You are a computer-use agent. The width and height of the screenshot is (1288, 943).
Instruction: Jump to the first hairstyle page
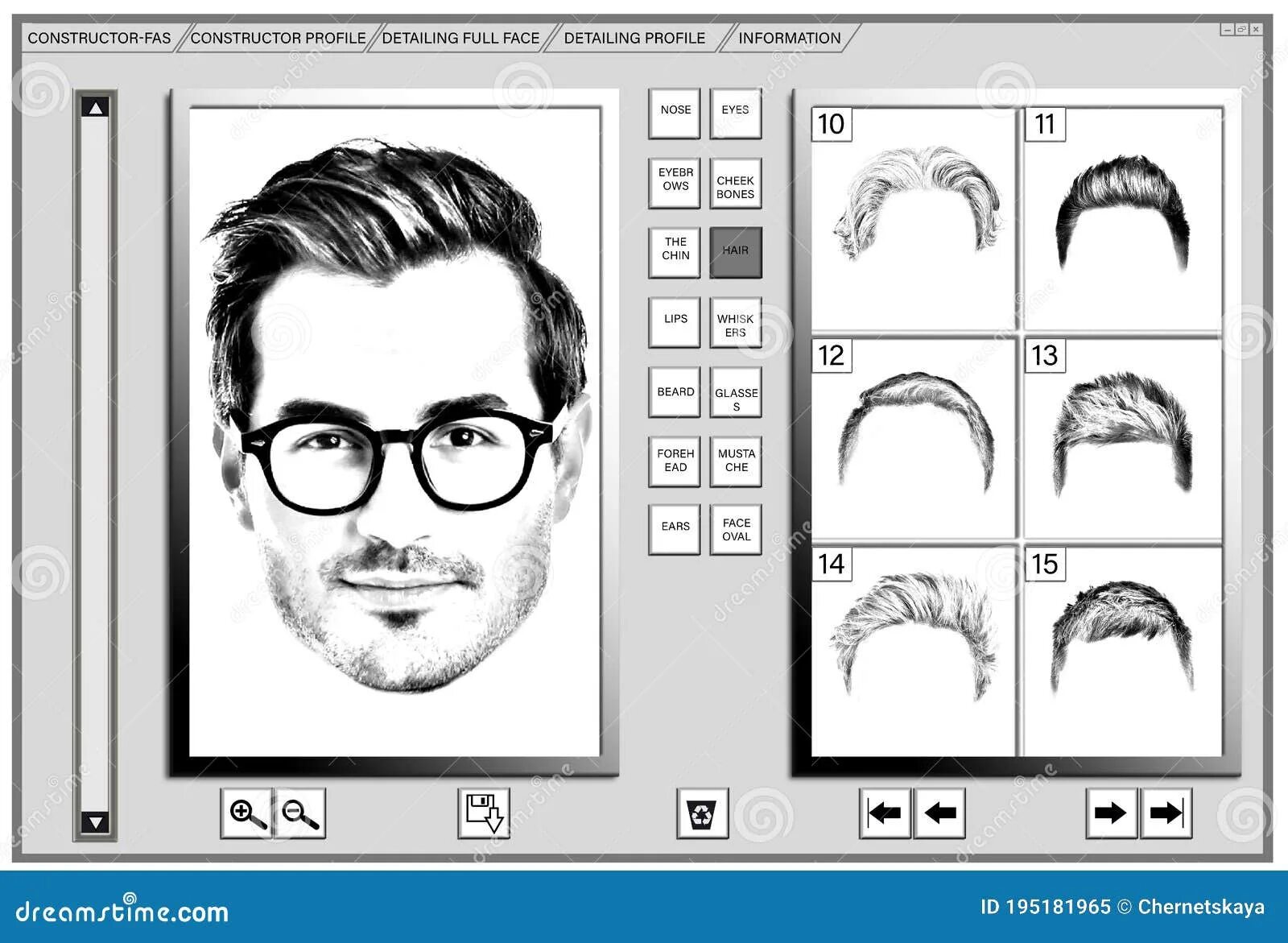885,813
